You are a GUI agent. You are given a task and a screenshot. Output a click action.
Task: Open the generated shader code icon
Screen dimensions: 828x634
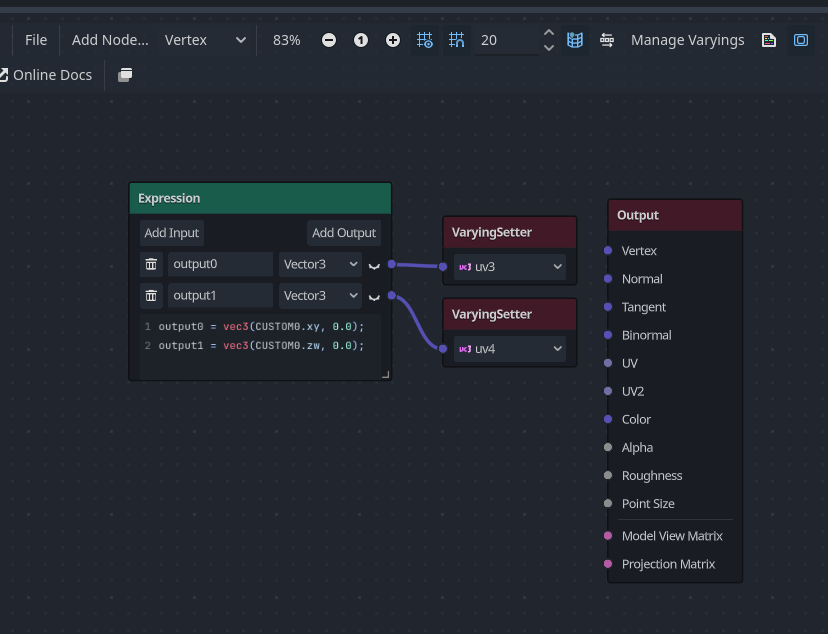[x=769, y=40]
